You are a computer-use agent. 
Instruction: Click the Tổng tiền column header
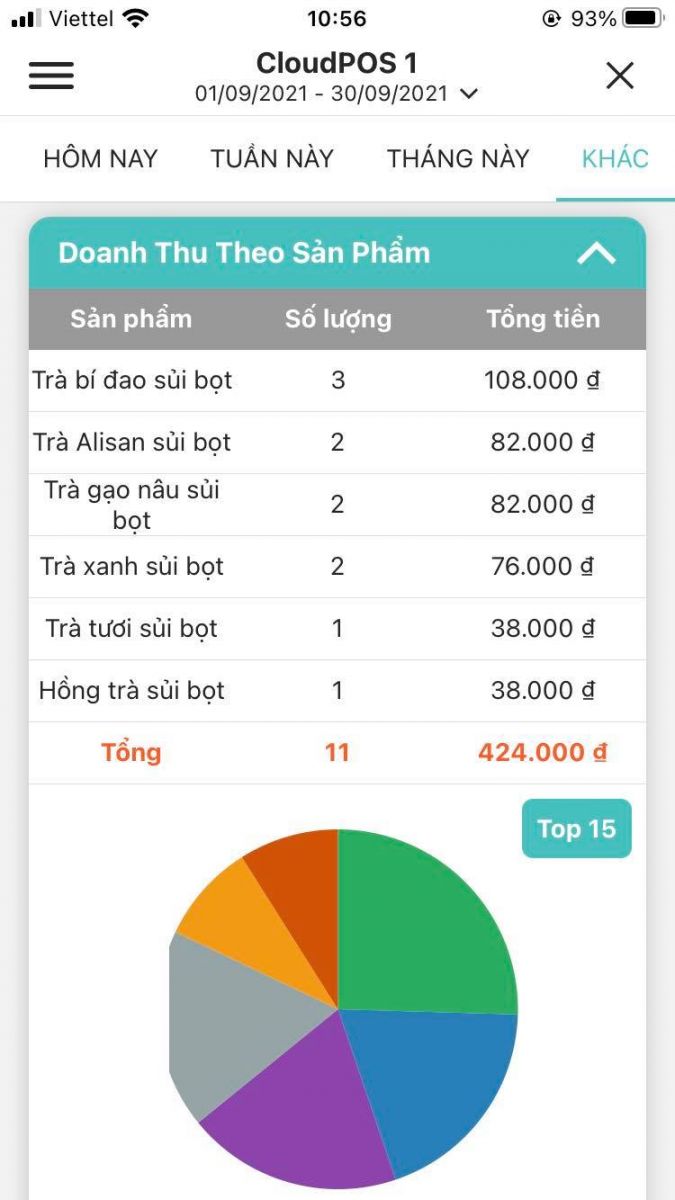point(543,319)
